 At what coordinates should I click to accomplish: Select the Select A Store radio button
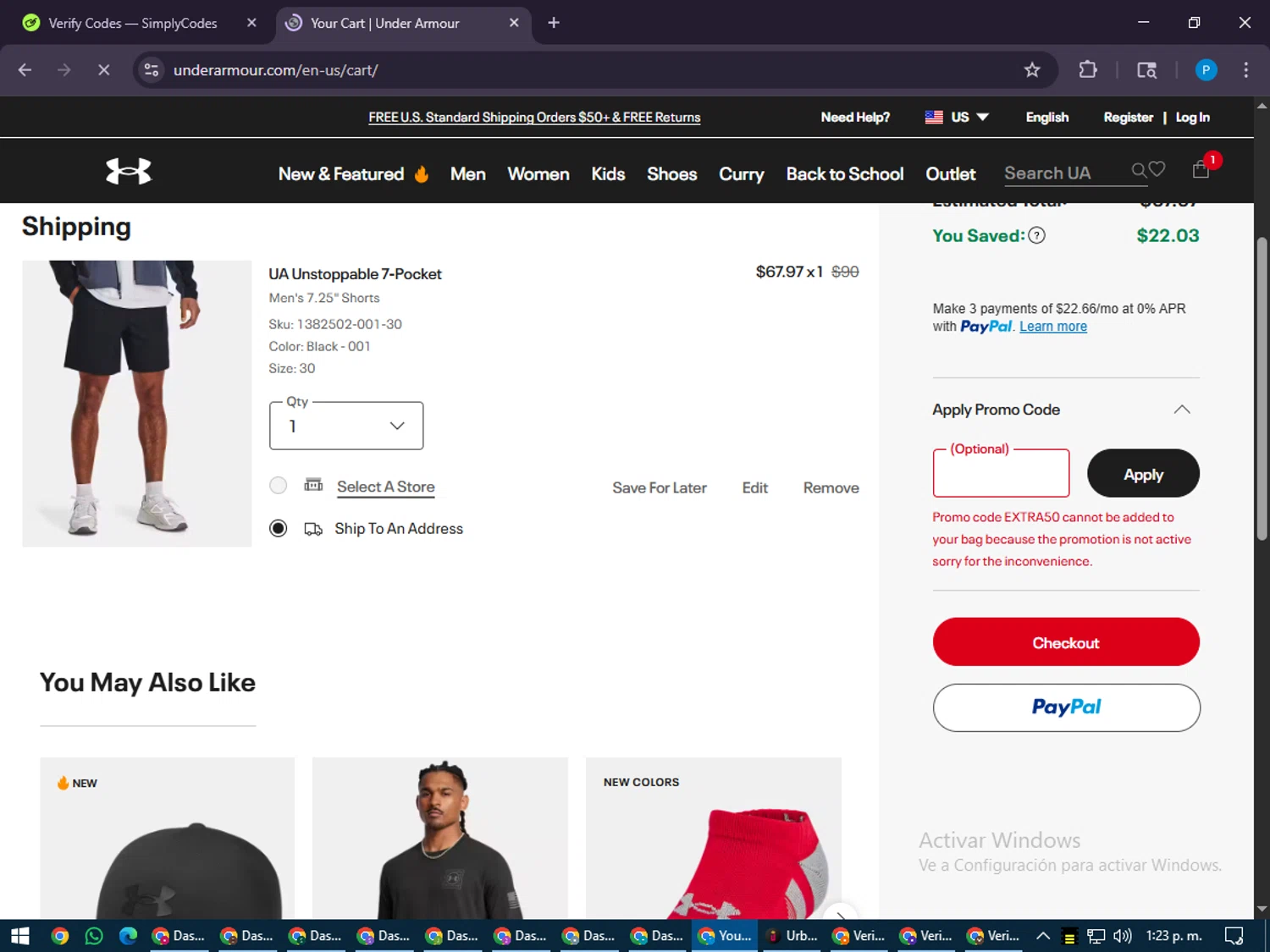point(278,485)
